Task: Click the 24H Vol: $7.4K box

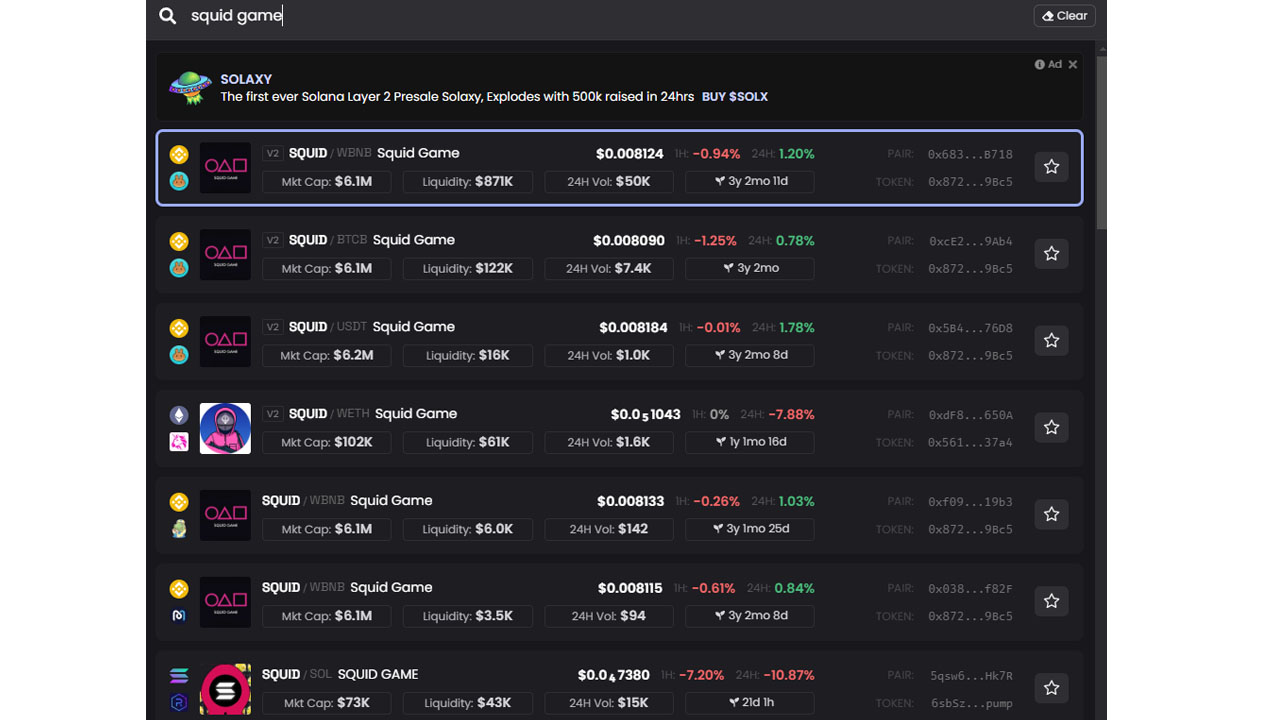Action: [609, 269]
